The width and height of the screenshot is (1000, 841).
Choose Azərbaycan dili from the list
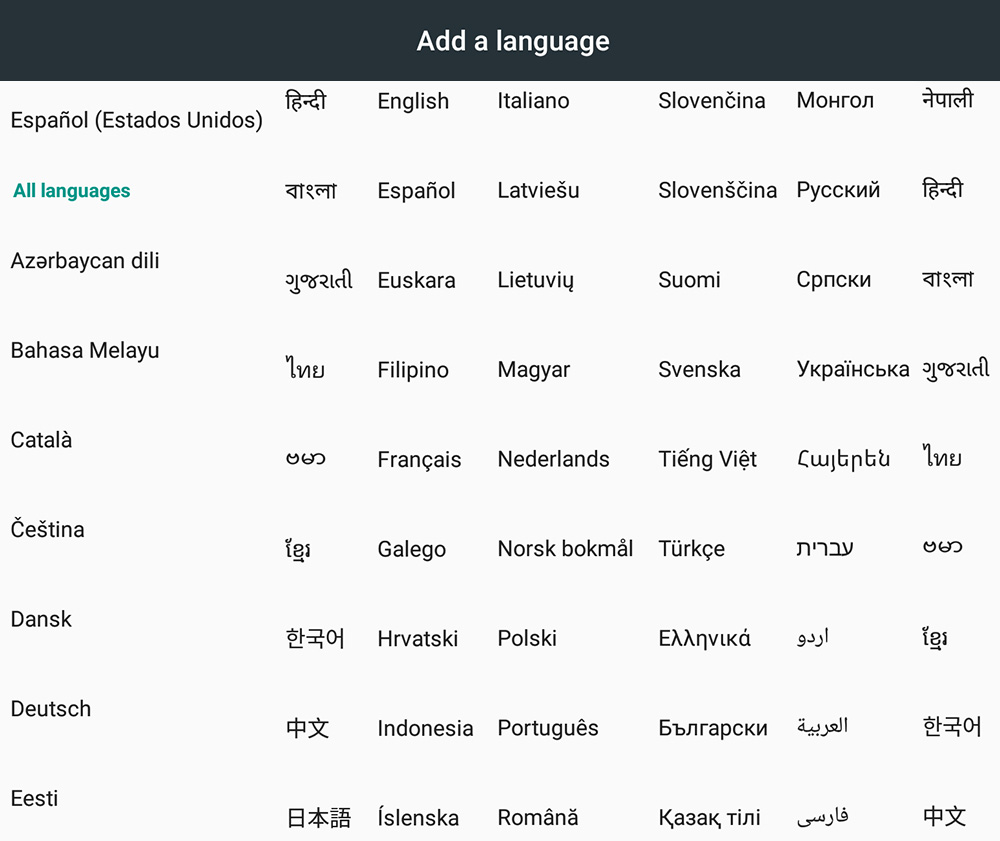(x=85, y=261)
